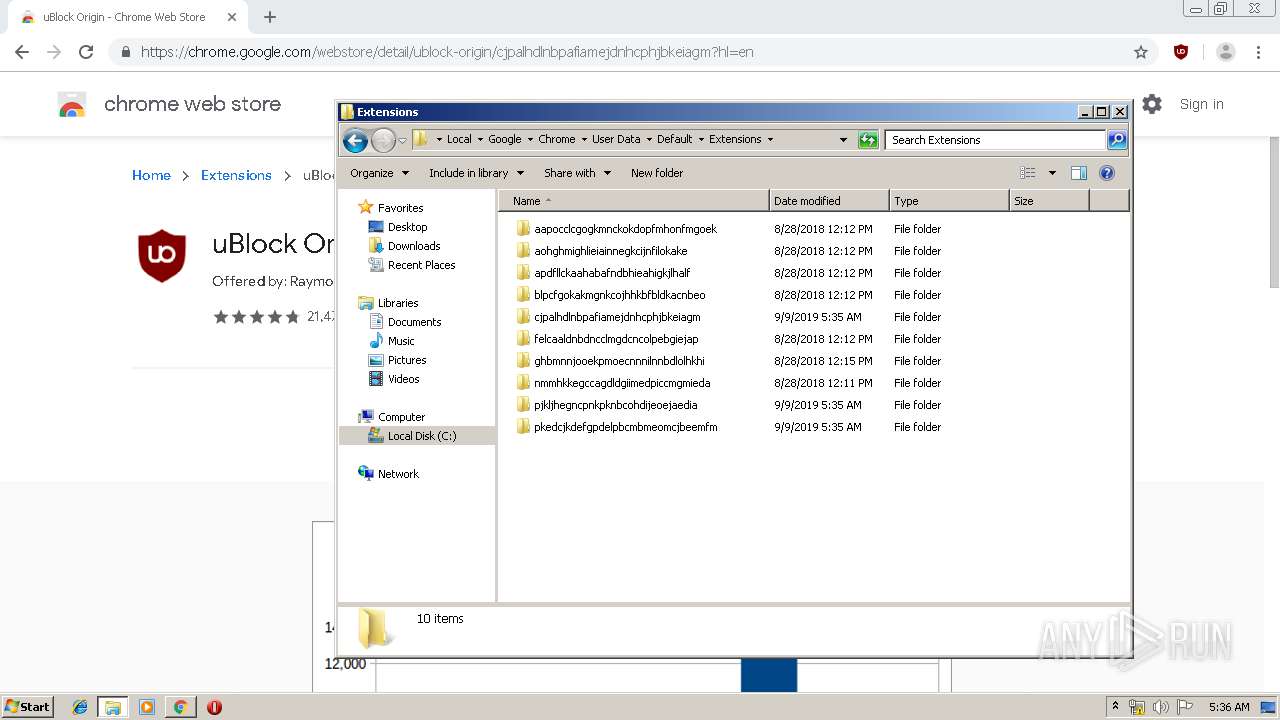
Task: Click in the Search Extensions field
Action: pyautogui.click(x=996, y=140)
